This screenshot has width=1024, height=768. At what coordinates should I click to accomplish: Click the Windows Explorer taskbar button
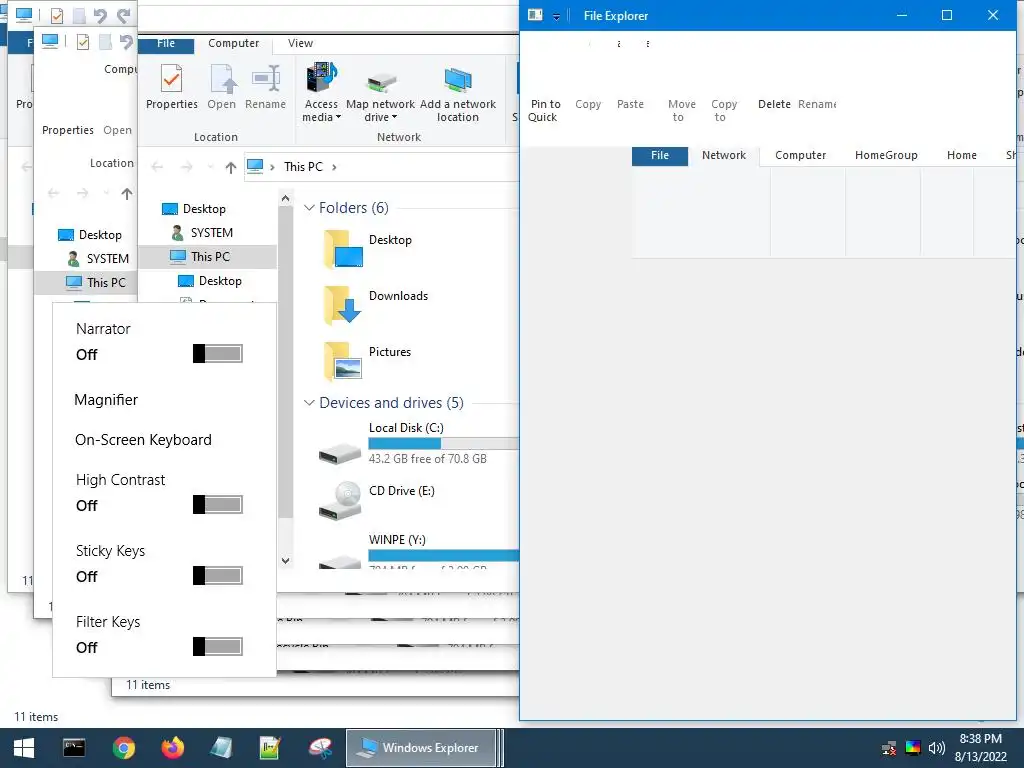[x=421, y=748]
